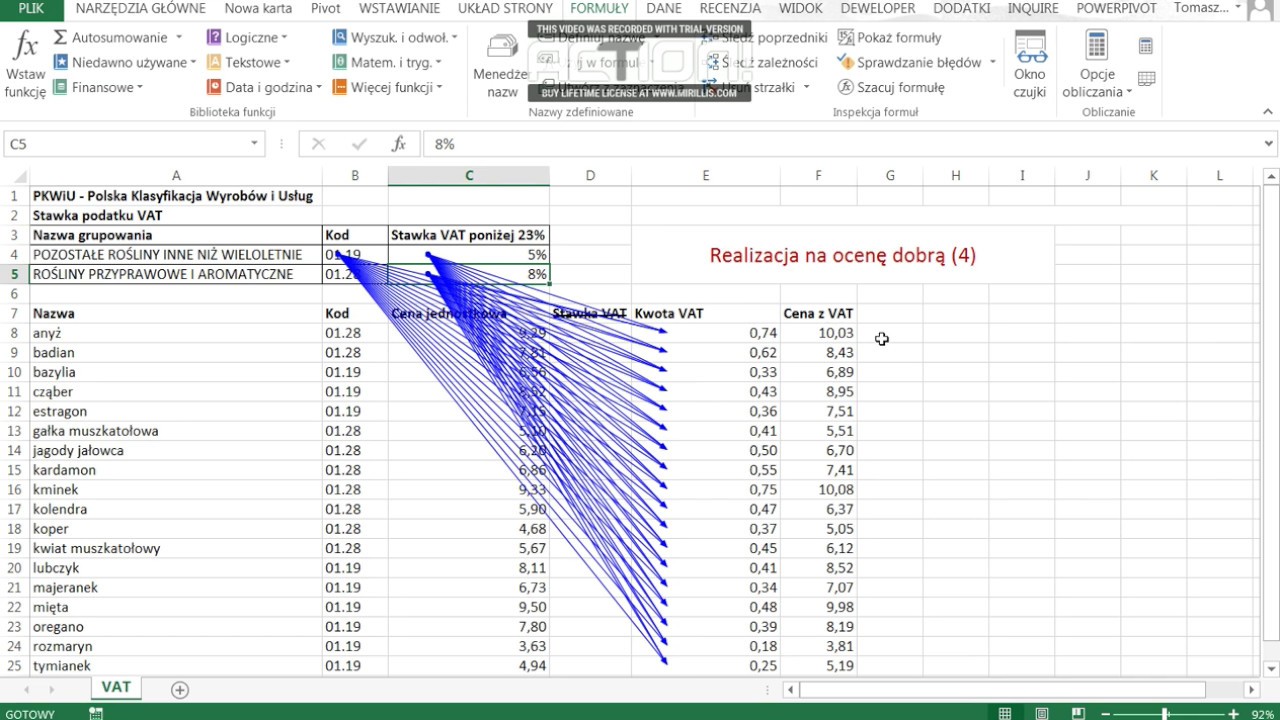Open Matem. i tryg. functions
1280x720 pixels.
(388, 62)
